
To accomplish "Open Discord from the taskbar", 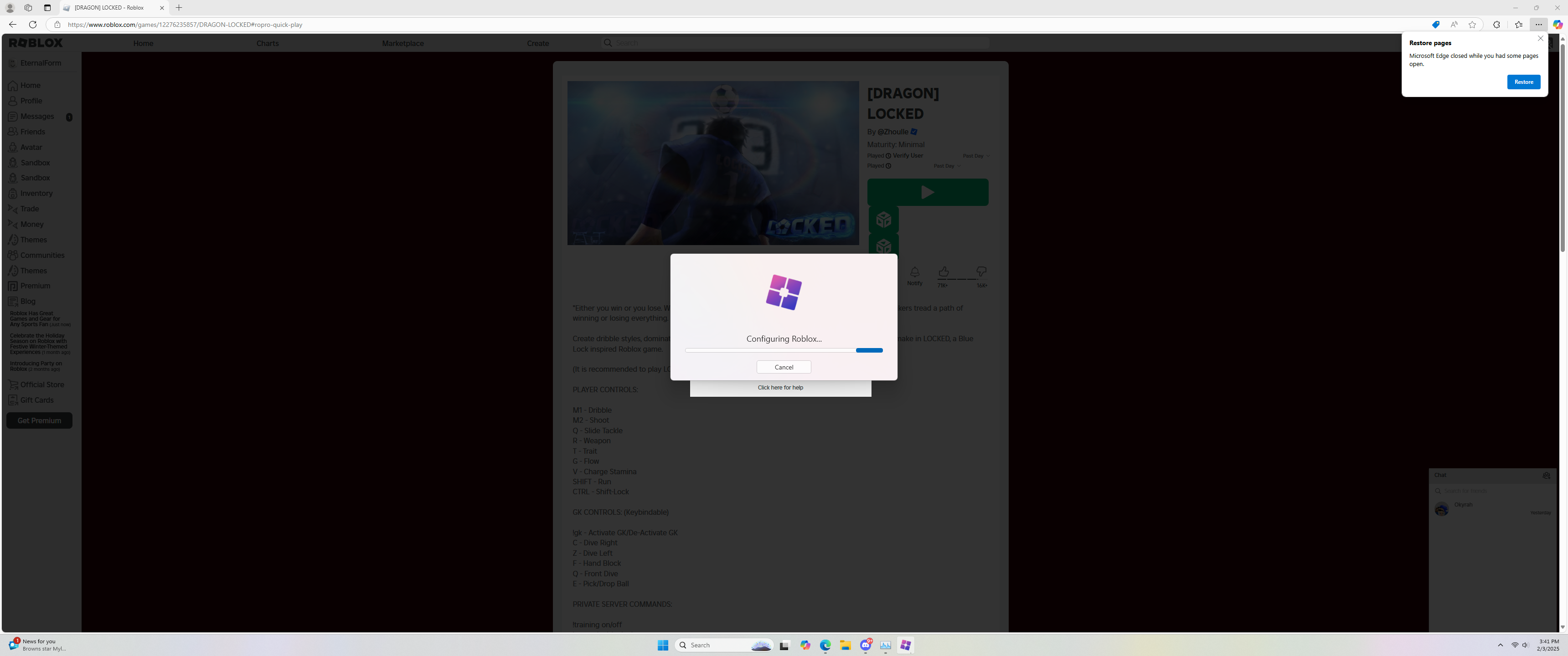I will (x=866, y=645).
